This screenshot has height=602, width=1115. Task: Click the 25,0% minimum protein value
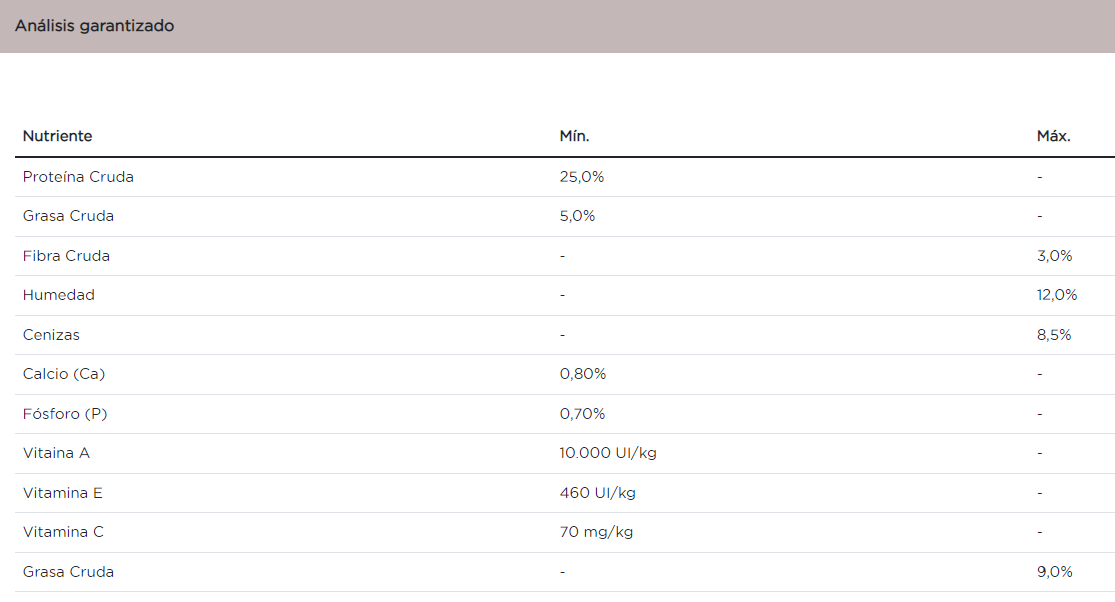coord(582,177)
